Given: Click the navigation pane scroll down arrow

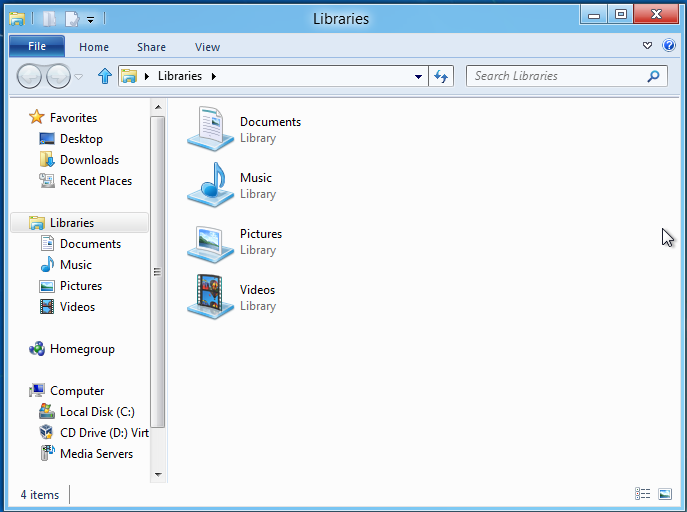Looking at the screenshot, I should (x=157, y=474).
